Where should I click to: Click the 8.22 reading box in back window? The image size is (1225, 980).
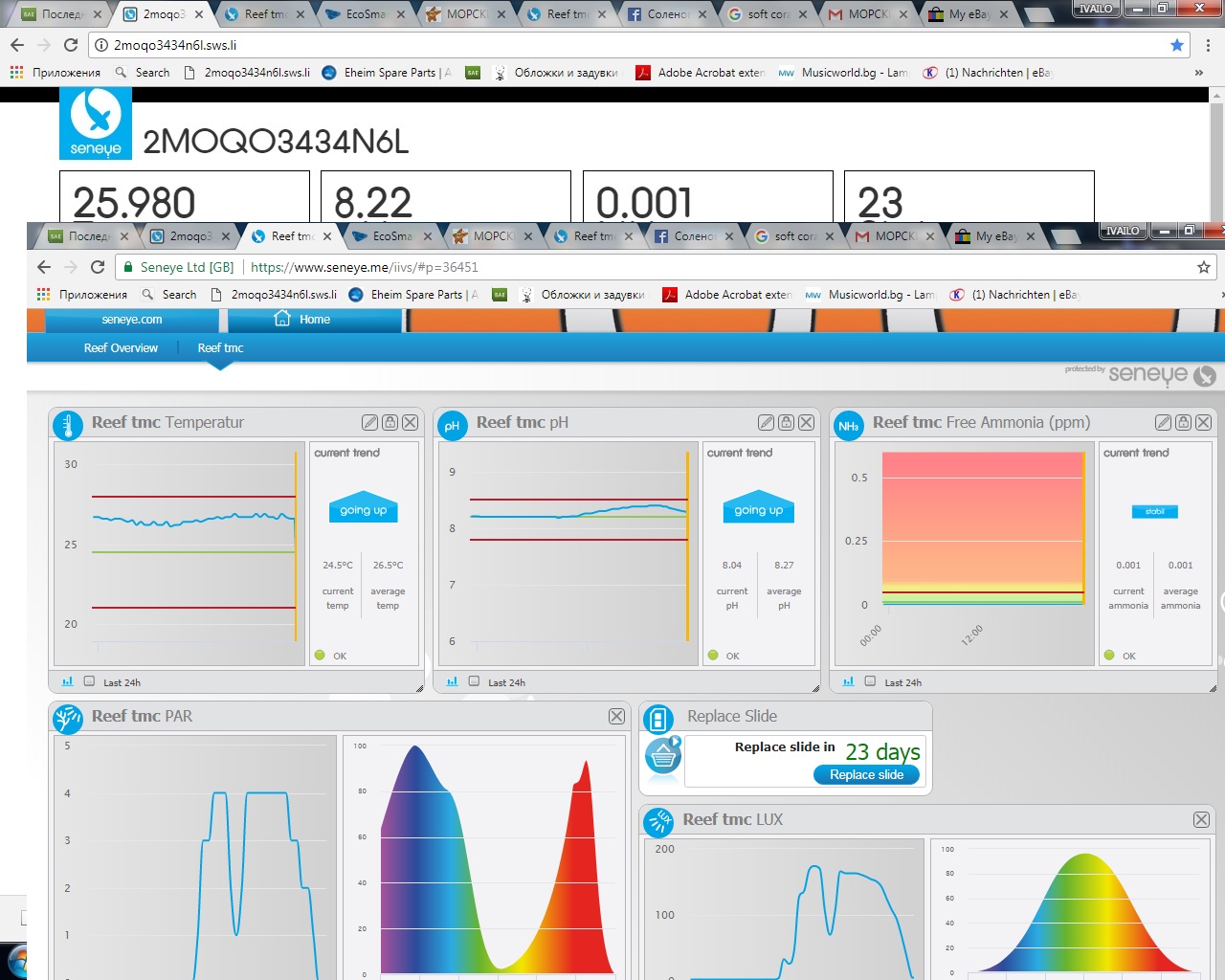[446, 197]
